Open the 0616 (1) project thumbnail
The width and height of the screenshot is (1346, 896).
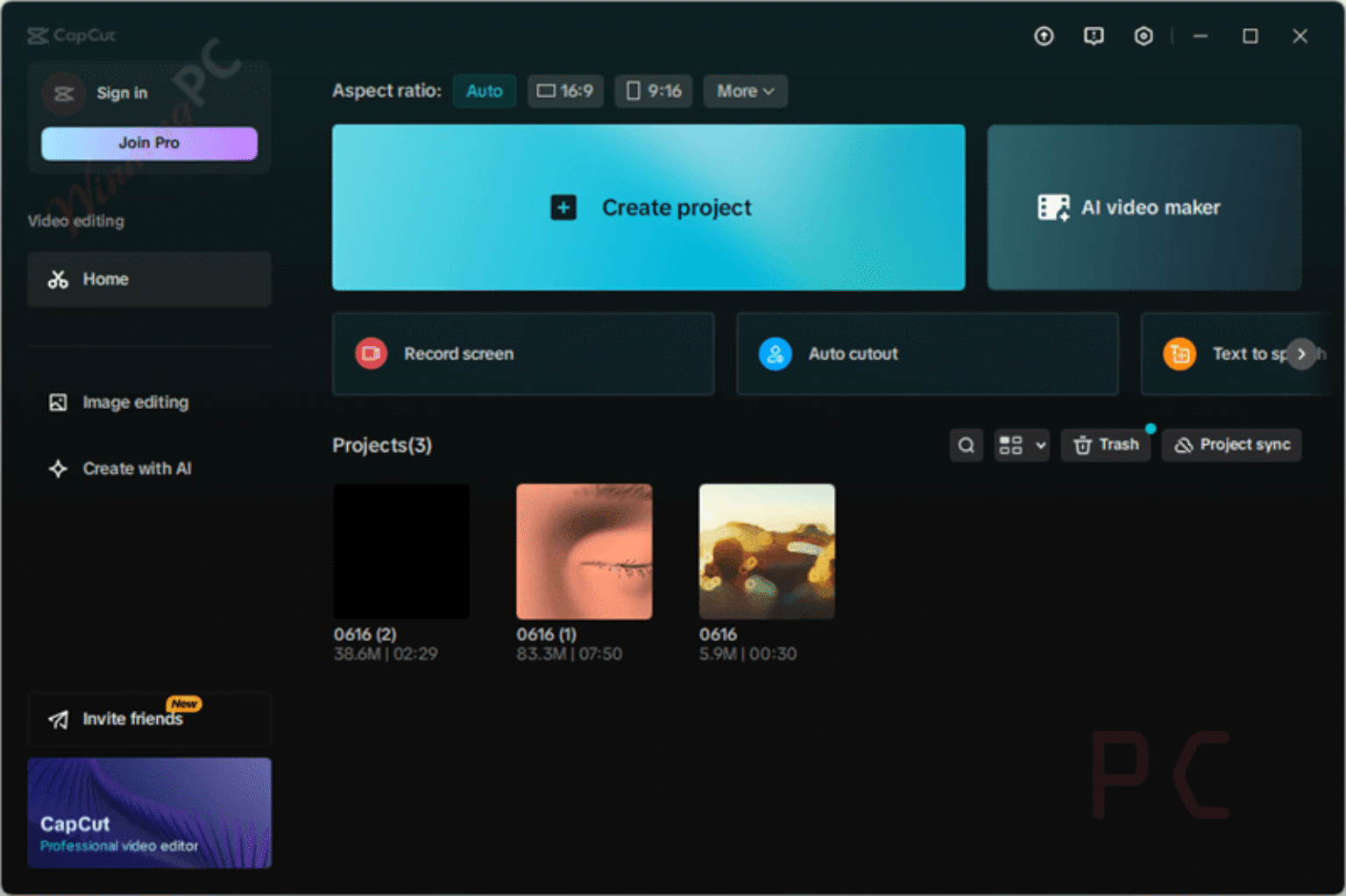(x=584, y=552)
